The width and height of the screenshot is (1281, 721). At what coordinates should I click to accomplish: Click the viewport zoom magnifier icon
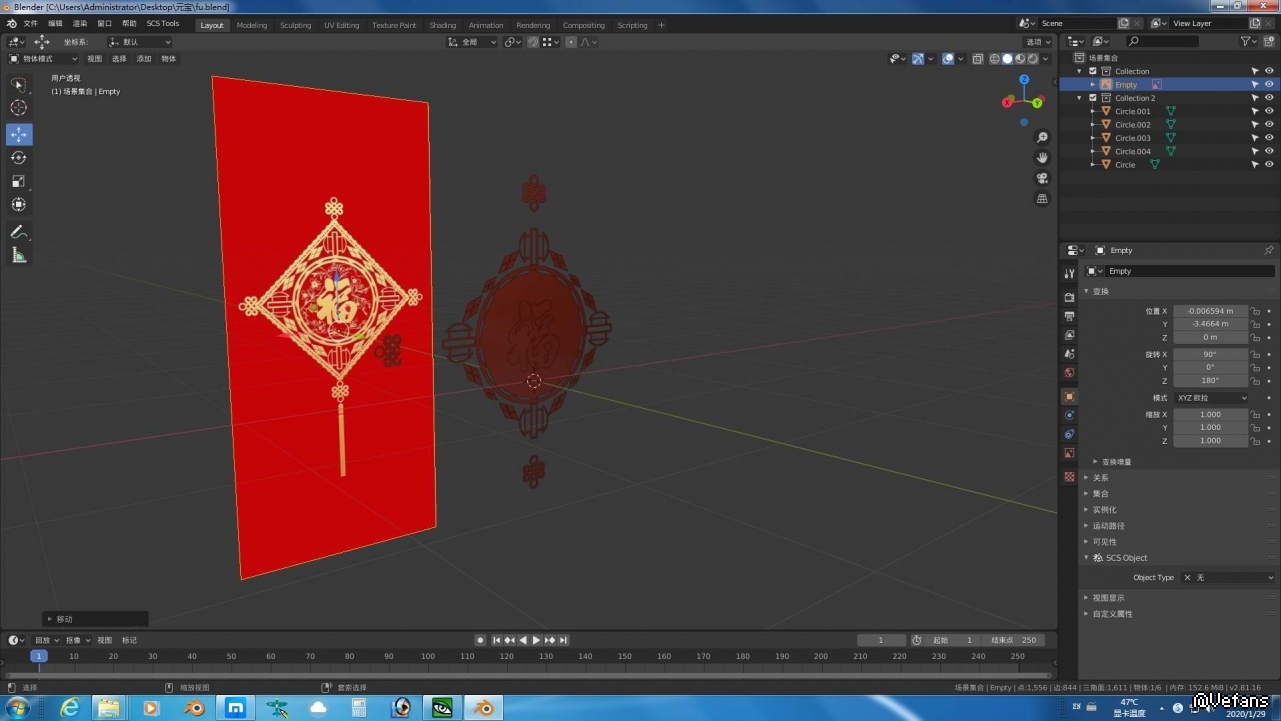coord(1042,137)
